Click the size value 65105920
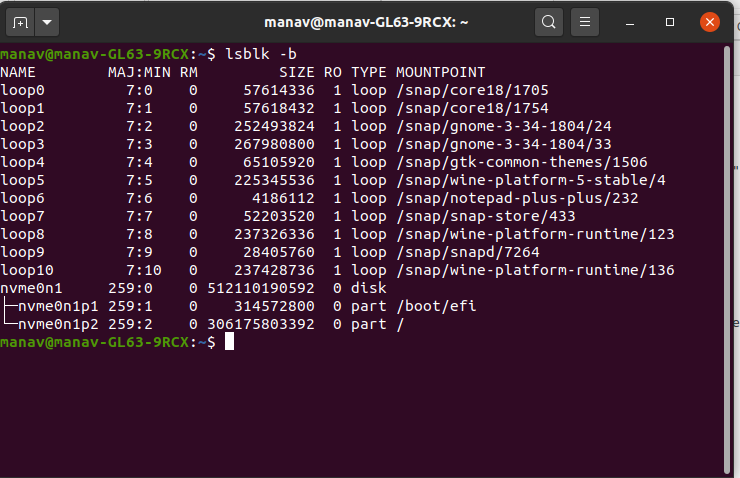The image size is (740, 478). pos(278,162)
